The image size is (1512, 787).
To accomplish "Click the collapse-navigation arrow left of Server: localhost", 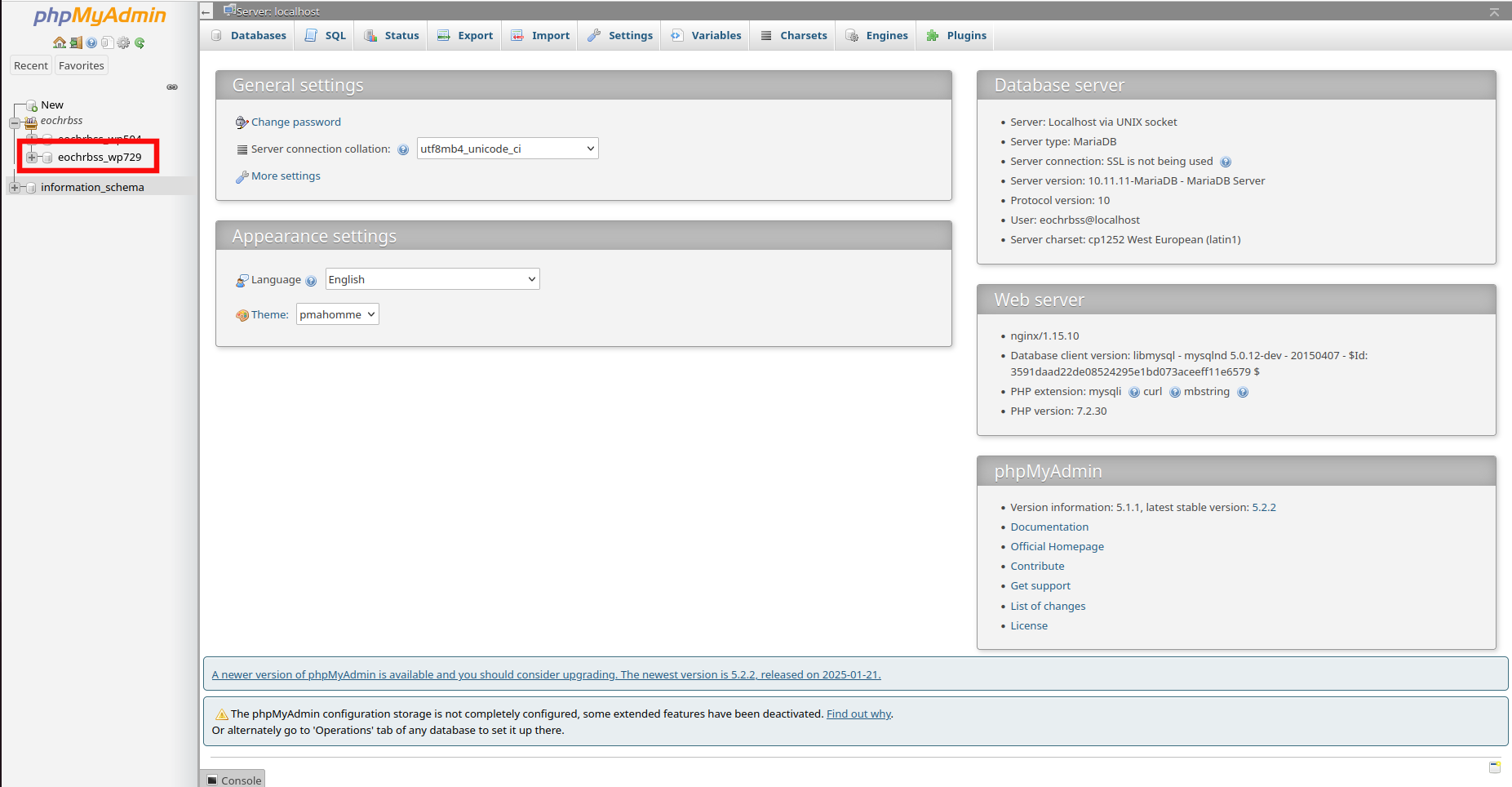I will (206, 11).
